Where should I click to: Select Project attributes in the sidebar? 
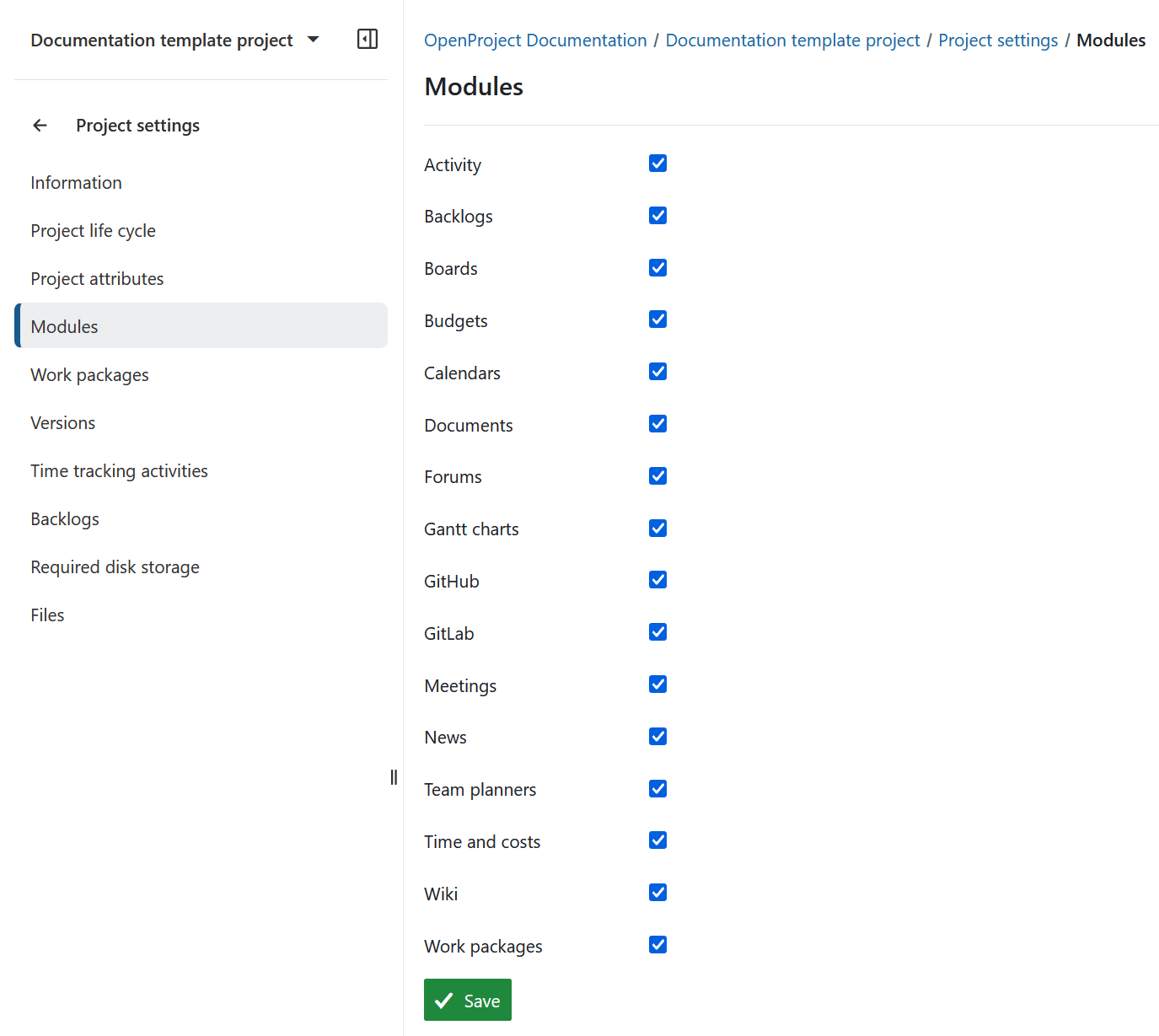pyautogui.click(x=97, y=278)
